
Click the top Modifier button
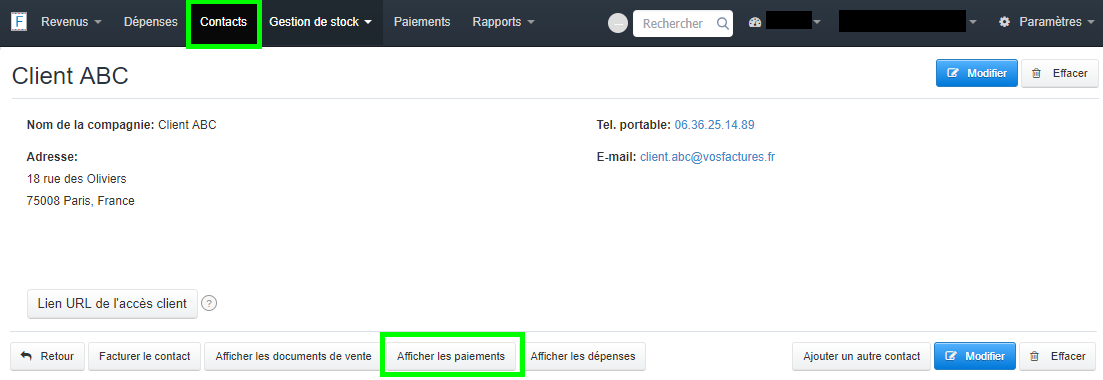[x=976, y=73]
